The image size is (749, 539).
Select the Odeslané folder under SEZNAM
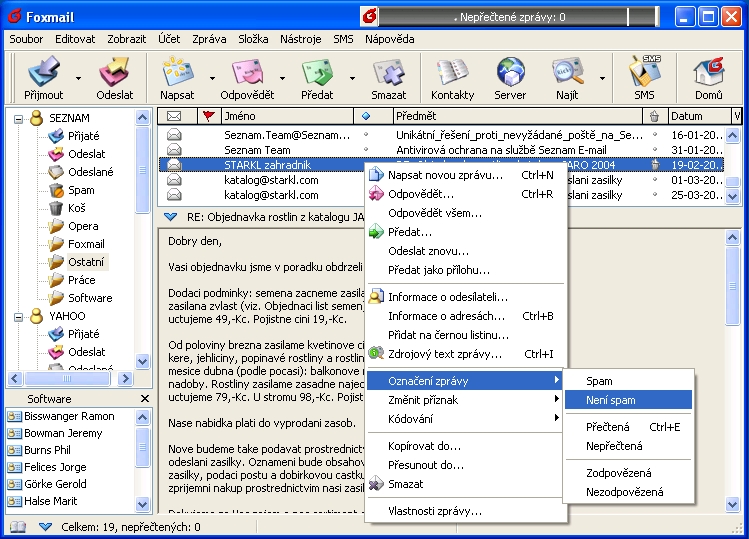click(x=91, y=172)
